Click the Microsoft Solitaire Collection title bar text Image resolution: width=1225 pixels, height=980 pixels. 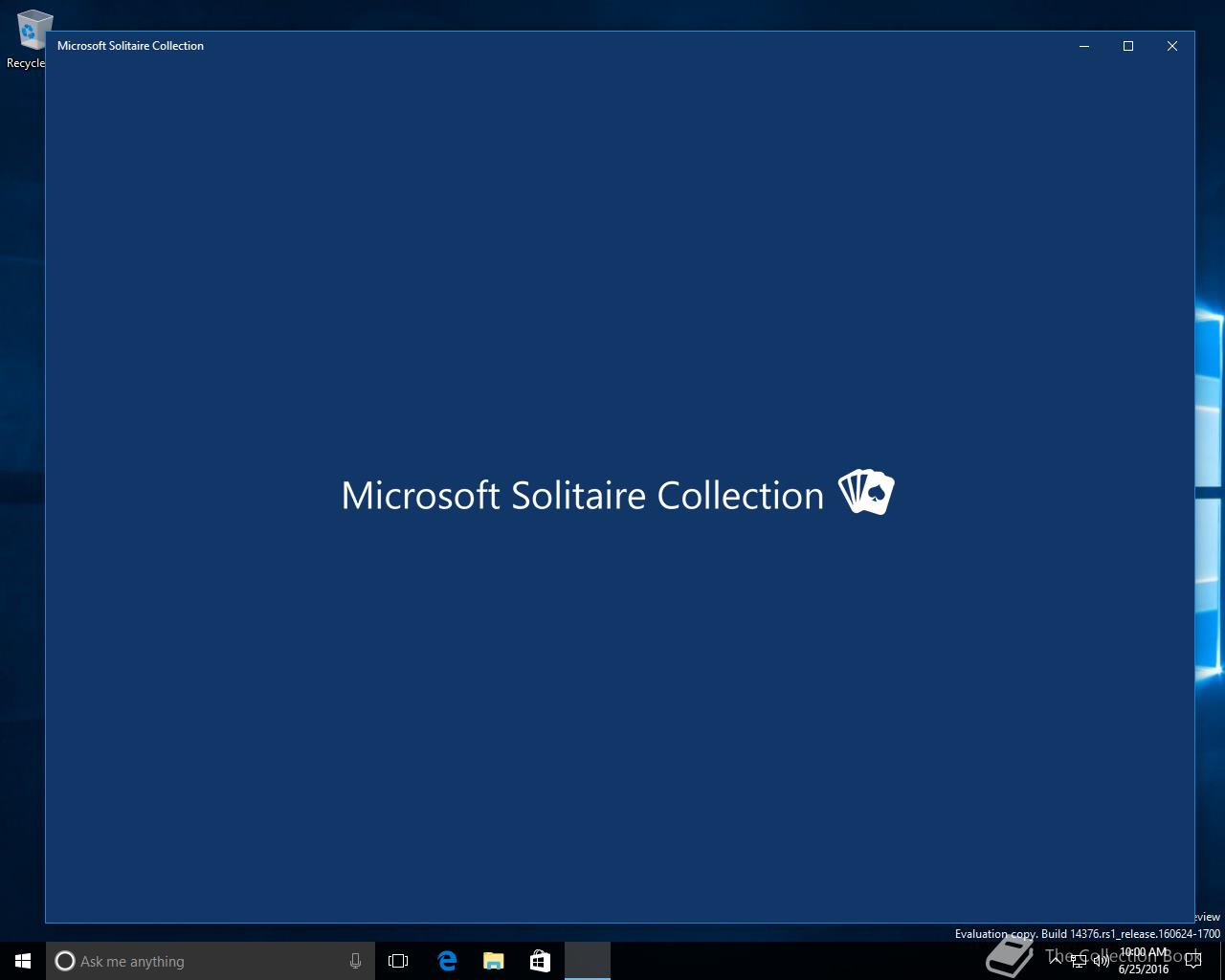click(130, 46)
